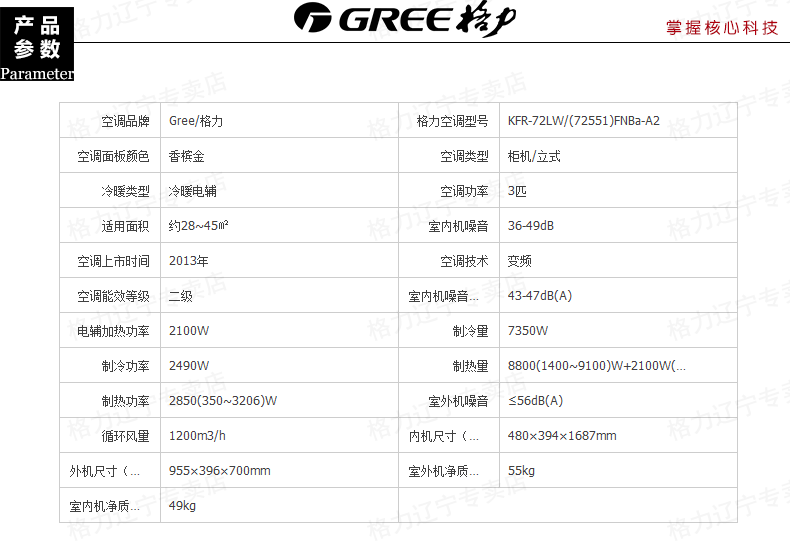
Task: Click the 制热功率 label
Action: click(125, 401)
